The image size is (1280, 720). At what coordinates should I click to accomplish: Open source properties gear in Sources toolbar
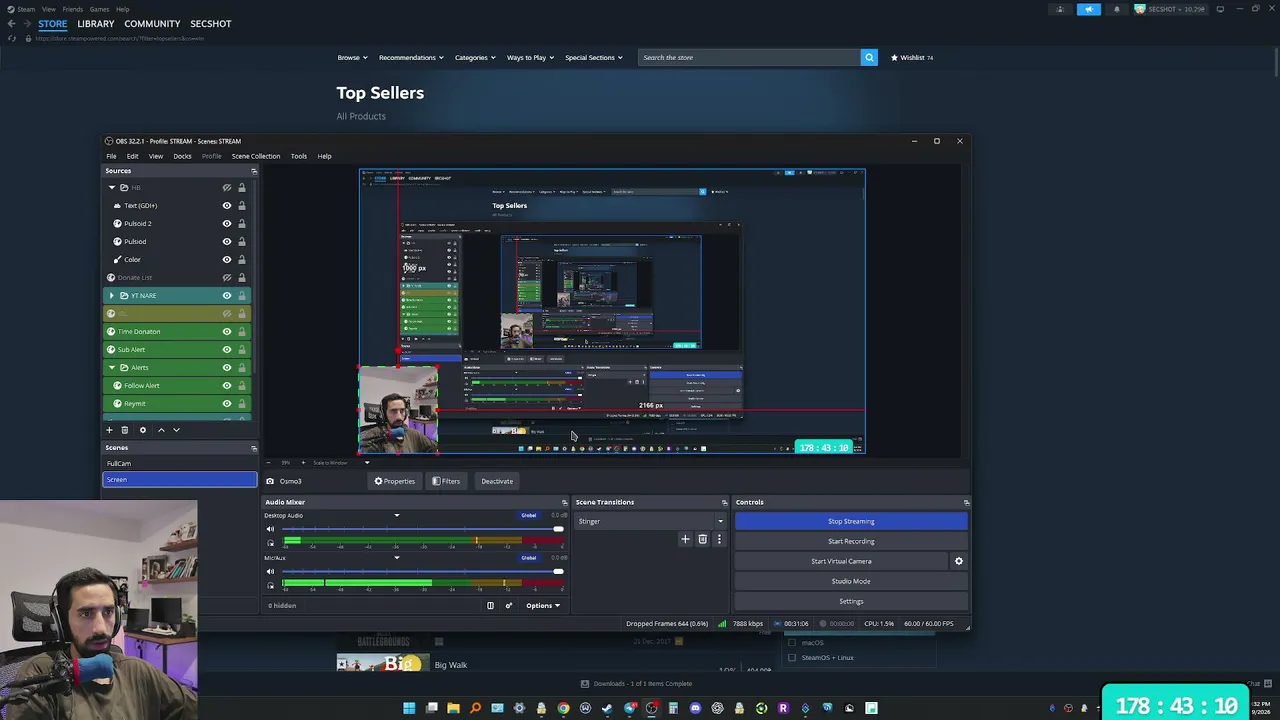click(x=142, y=430)
